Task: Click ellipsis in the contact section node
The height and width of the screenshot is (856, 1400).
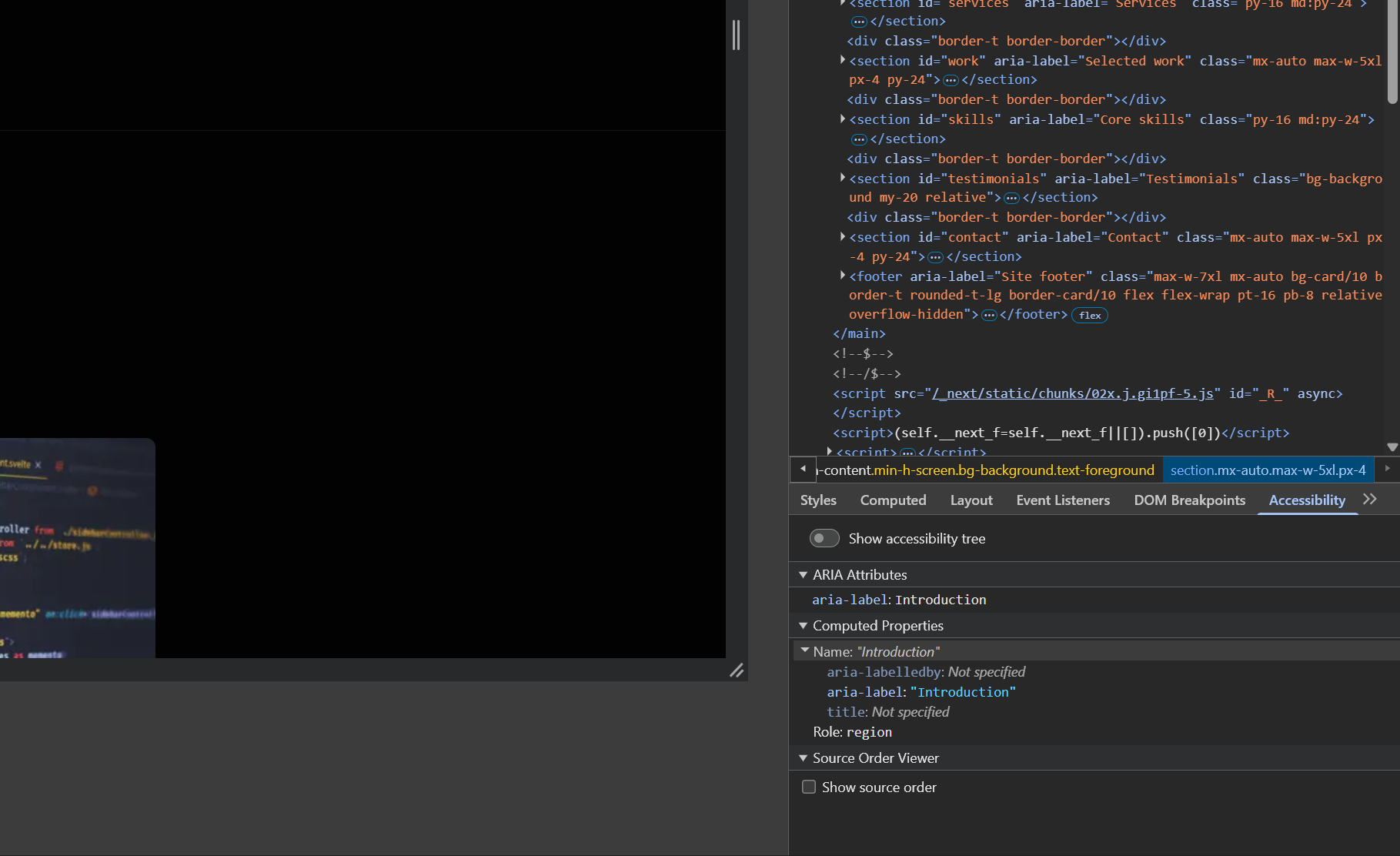Action: click(x=936, y=257)
